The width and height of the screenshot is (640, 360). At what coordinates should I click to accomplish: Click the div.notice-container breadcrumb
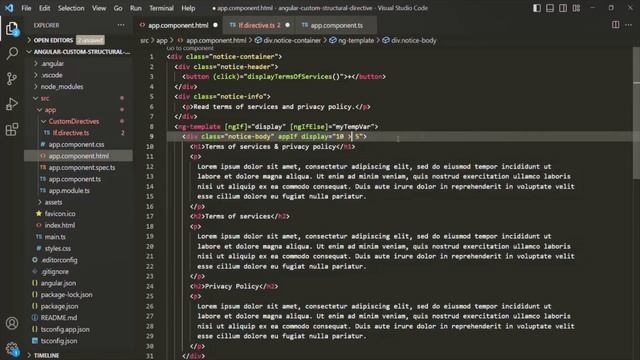tap(288, 40)
